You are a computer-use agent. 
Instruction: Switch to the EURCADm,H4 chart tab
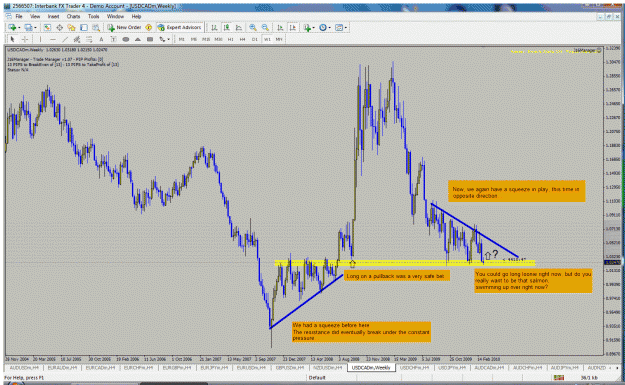(100, 367)
